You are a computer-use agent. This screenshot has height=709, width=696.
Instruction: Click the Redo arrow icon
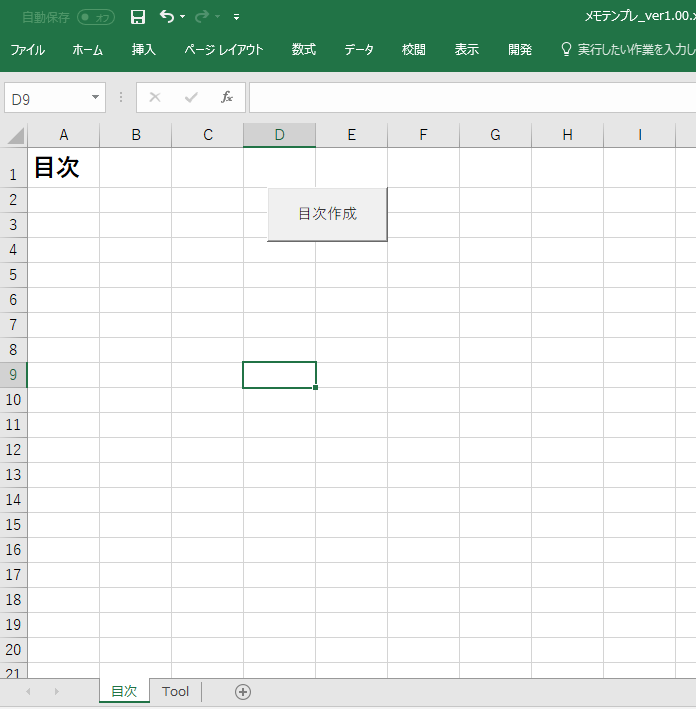(201, 17)
